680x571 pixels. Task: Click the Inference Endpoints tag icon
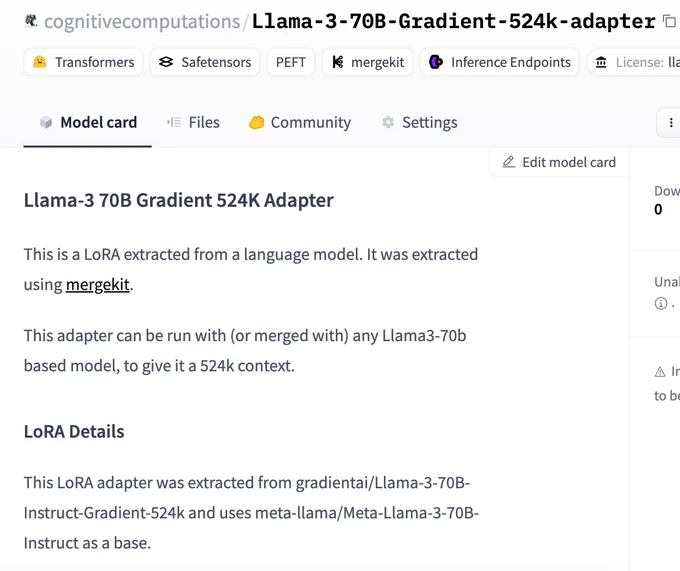436,62
